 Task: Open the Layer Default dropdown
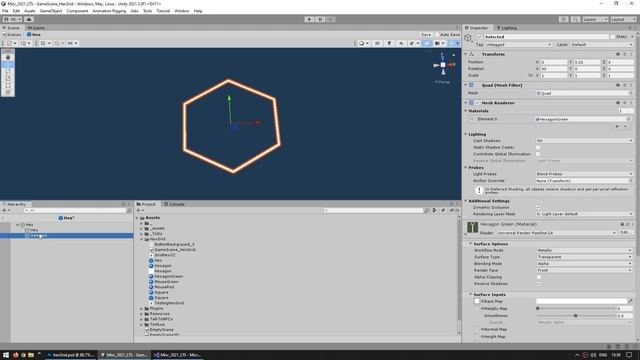tap(602, 44)
